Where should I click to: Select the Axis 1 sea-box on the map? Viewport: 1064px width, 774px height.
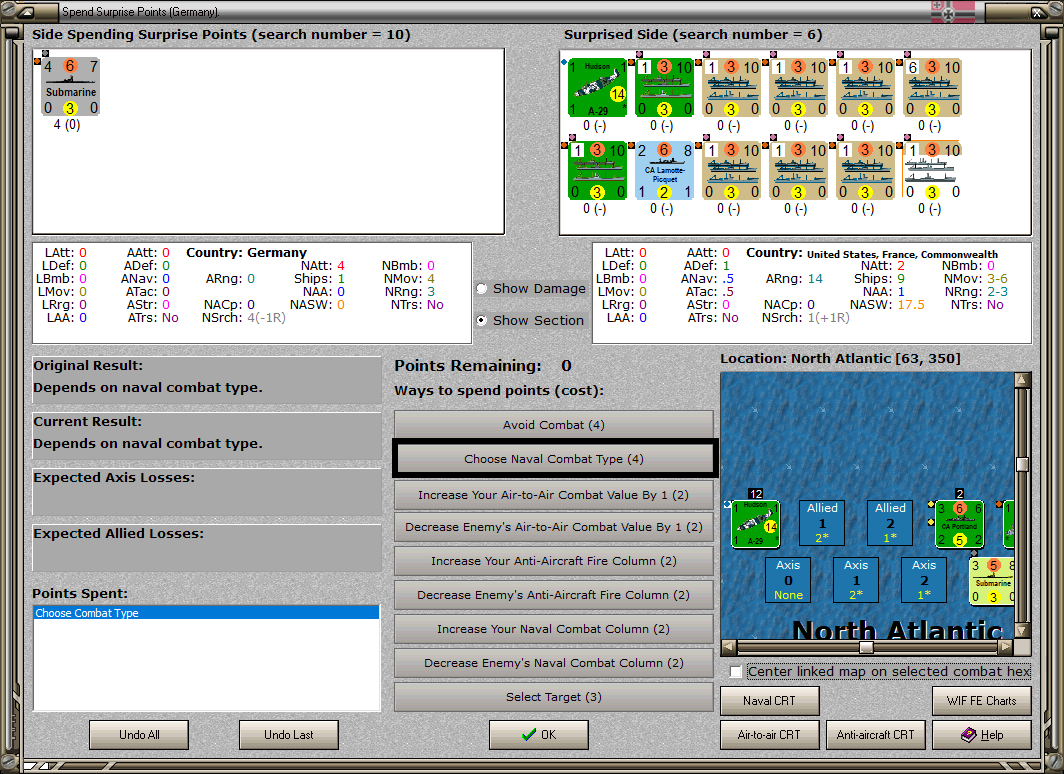(x=856, y=580)
